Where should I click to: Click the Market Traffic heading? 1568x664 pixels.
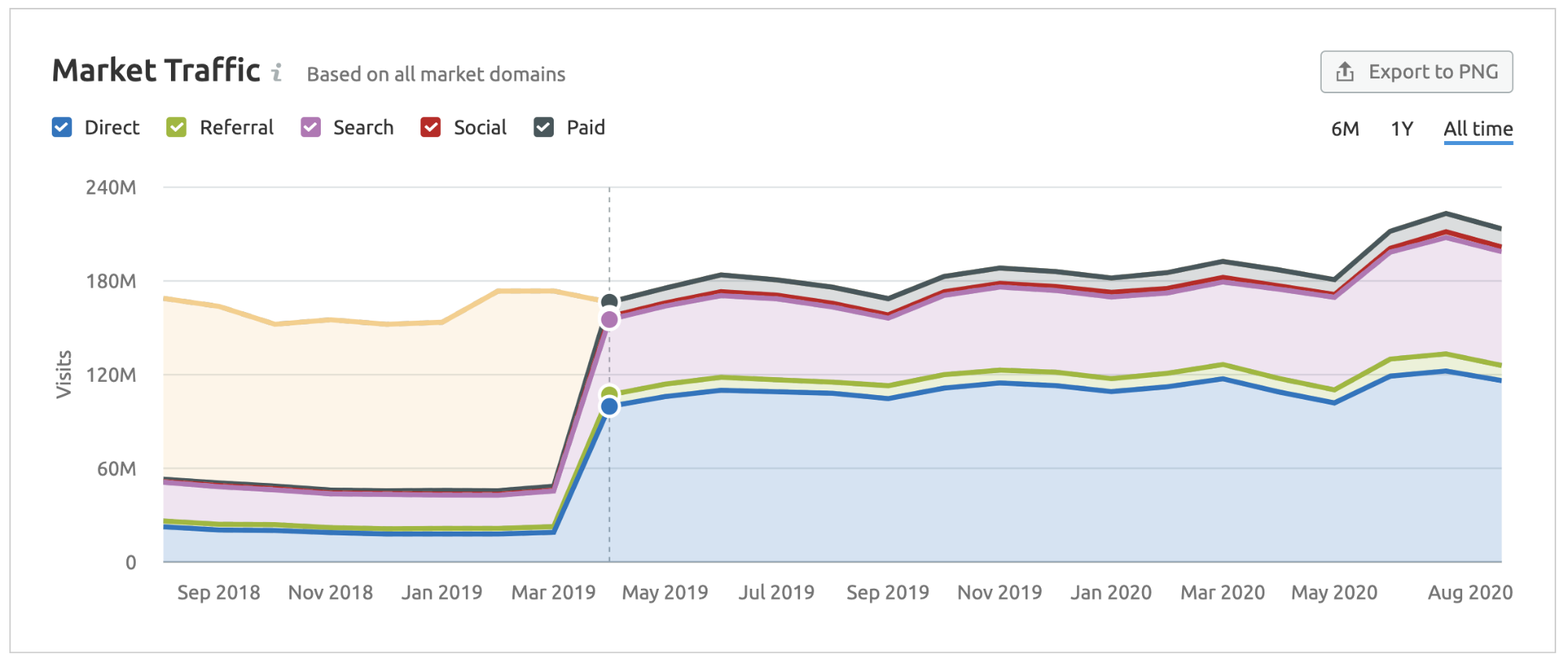click(x=156, y=71)
